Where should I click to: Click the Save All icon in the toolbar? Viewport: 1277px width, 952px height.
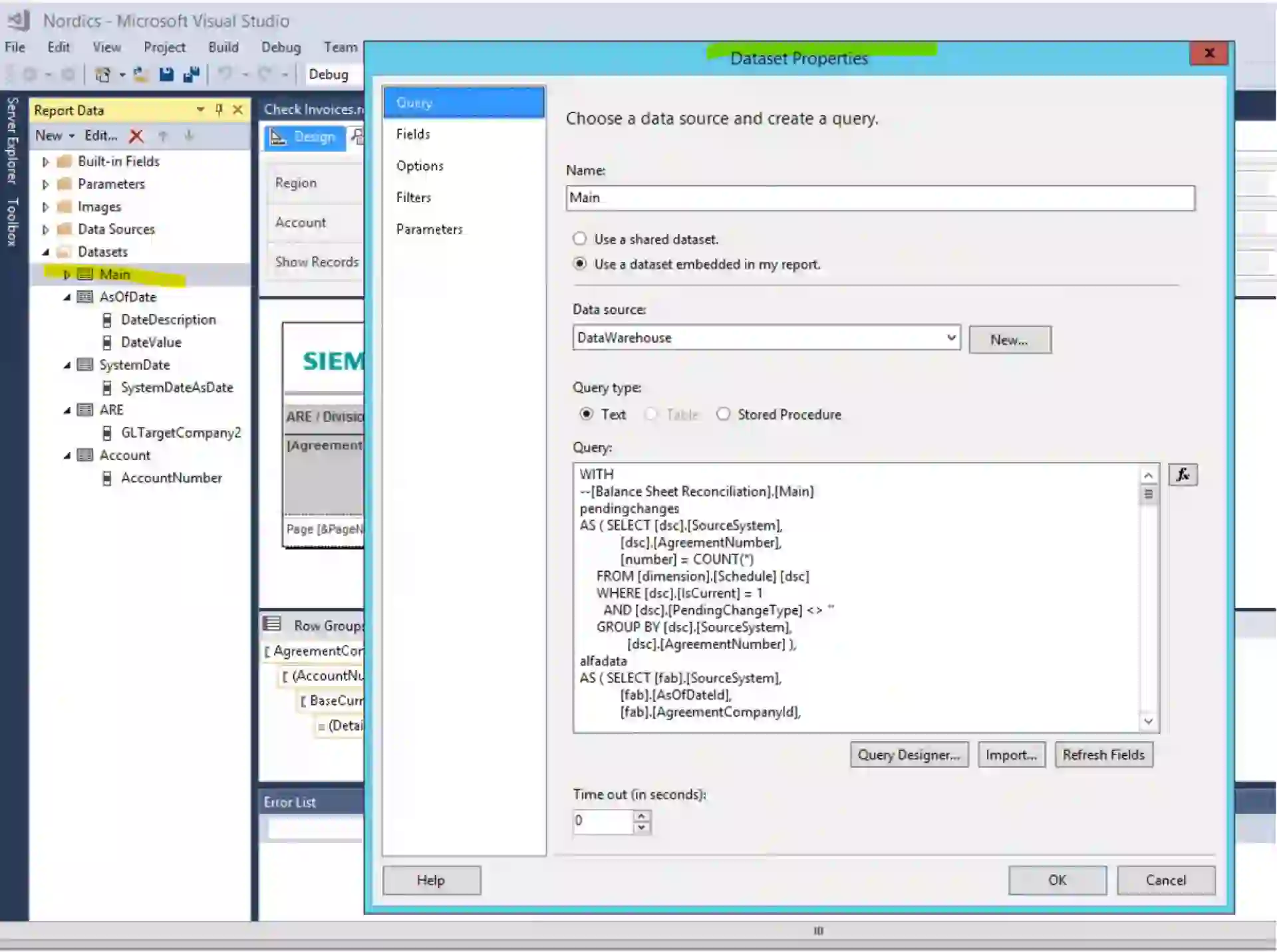pos(192,74)
